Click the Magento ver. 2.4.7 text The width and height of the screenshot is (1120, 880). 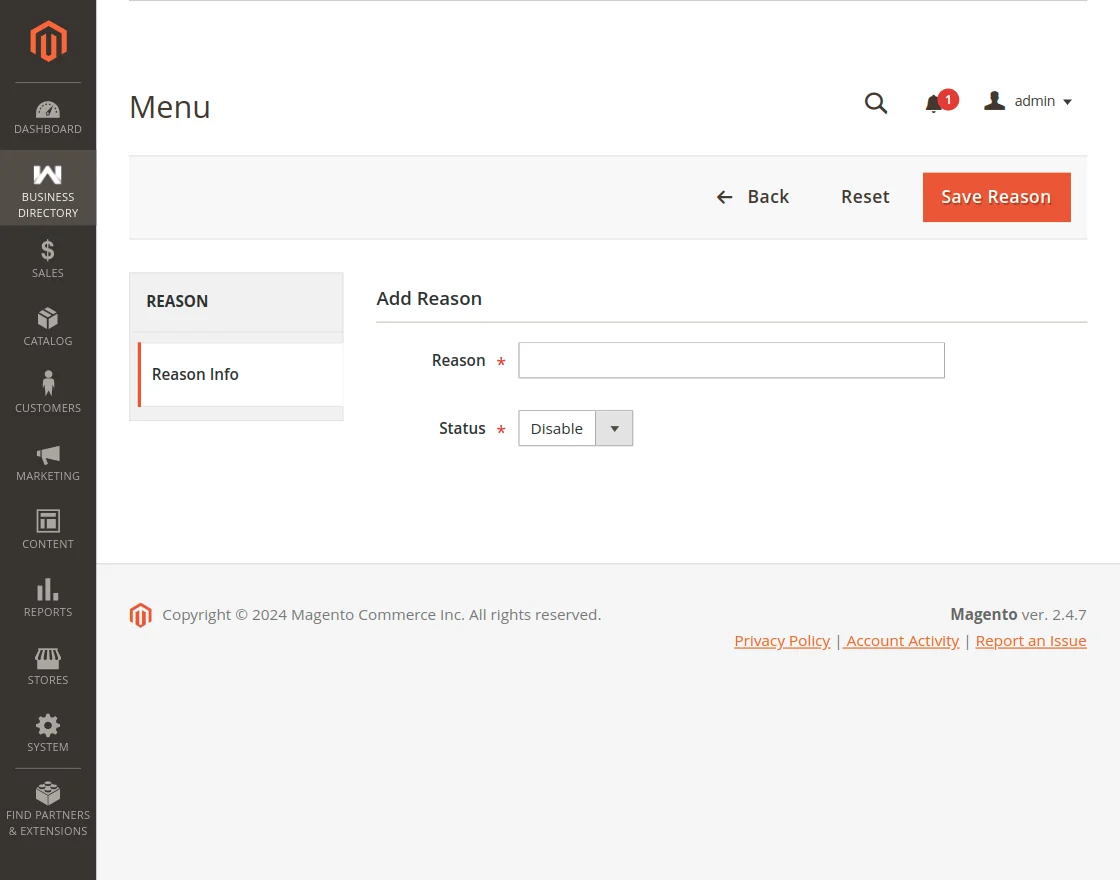tap(1018, 614)
